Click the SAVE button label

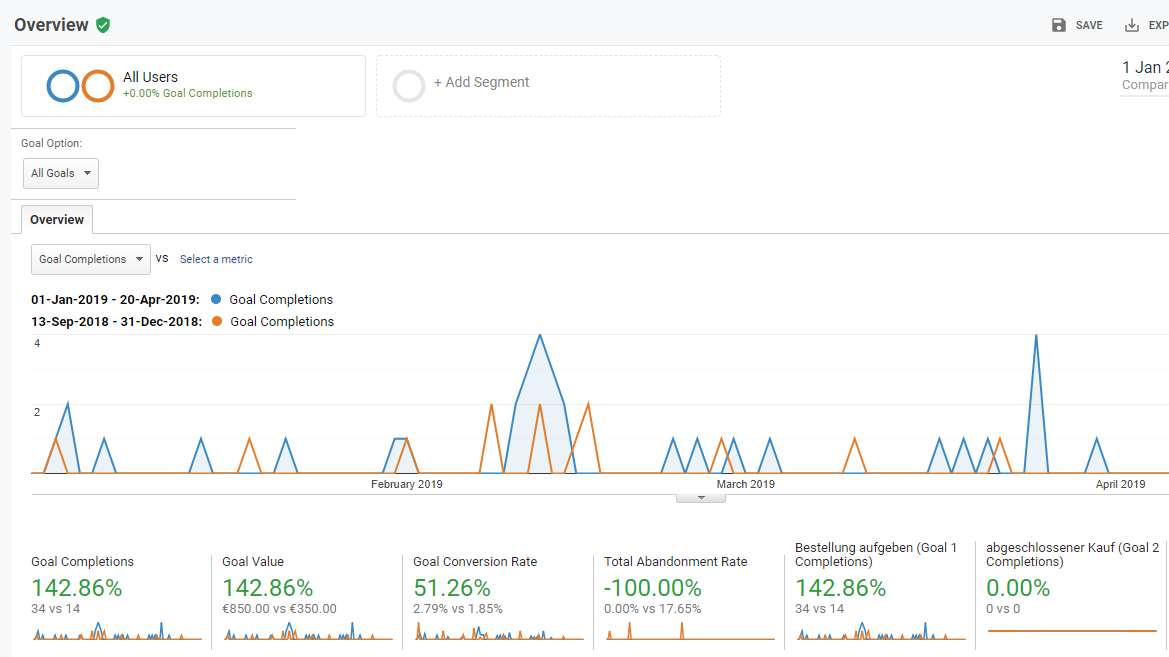pos(1088,25)
